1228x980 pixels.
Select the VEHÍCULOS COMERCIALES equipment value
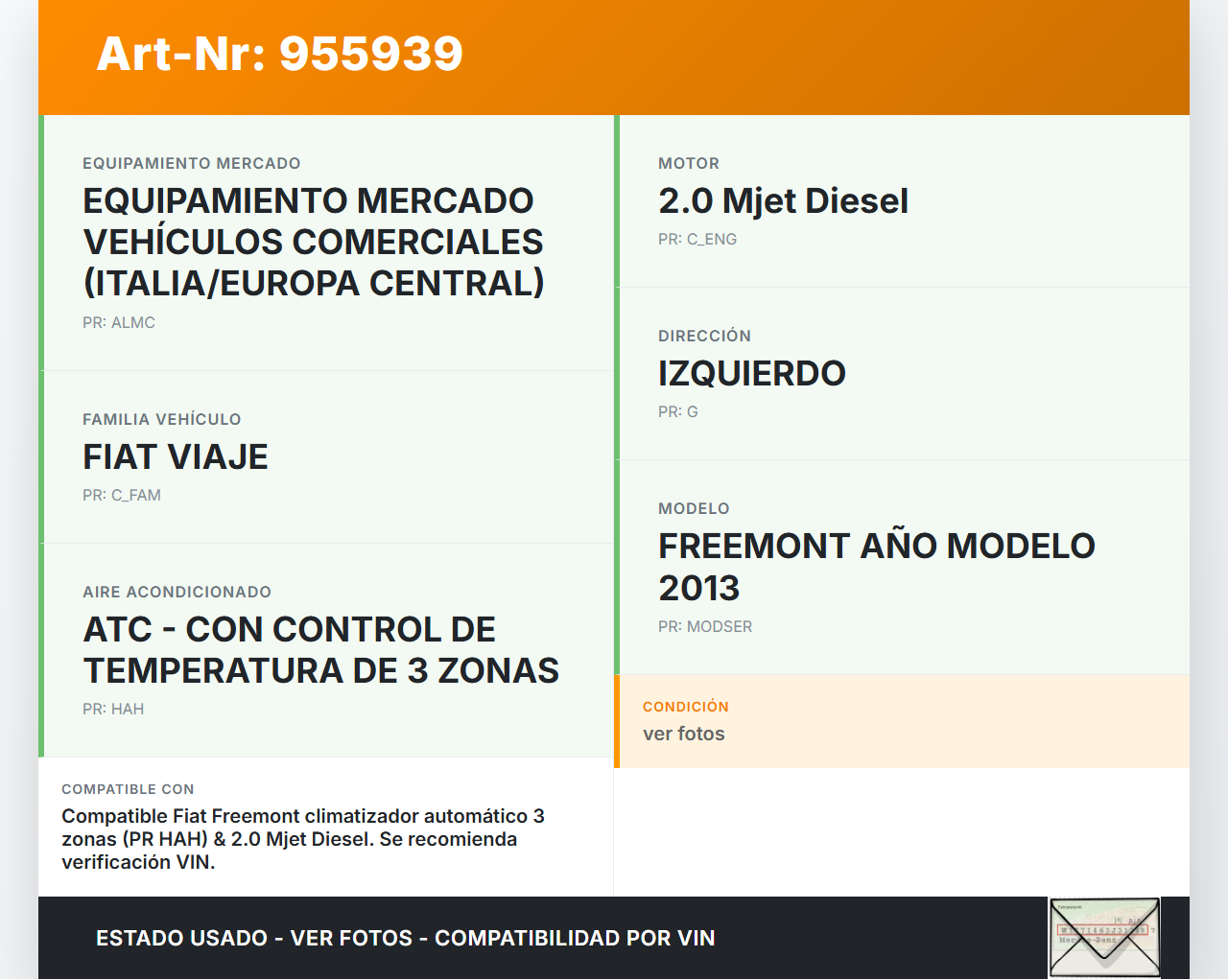click(x=314, y=242)
